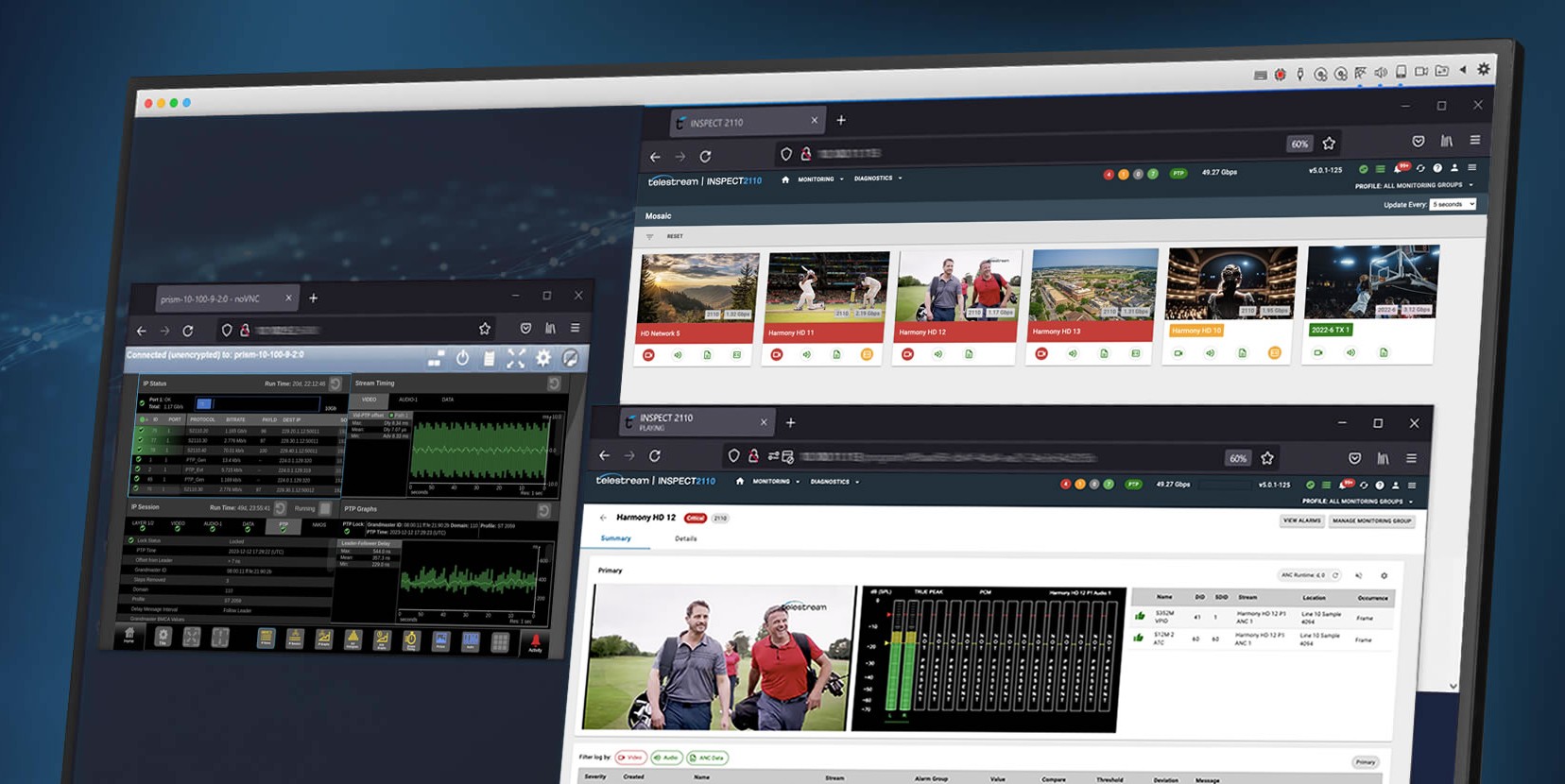Select the DATA tab in Stream Timing
The height and width of the screenshot is (784, 1565).
pyautogui.click(x=448, y=400)
